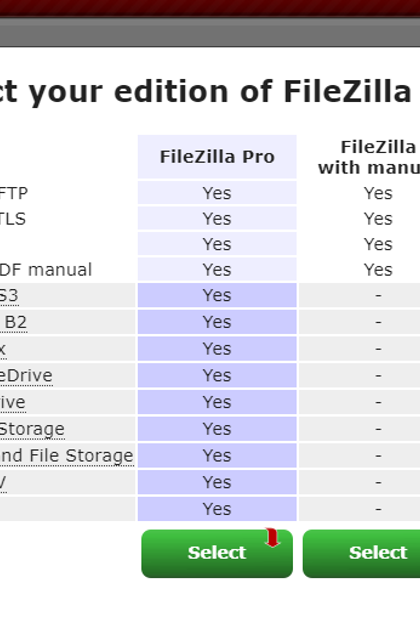Open the S3 underlined feature link
The height and width of the screenshot is (617, 420).
point(9,296)
